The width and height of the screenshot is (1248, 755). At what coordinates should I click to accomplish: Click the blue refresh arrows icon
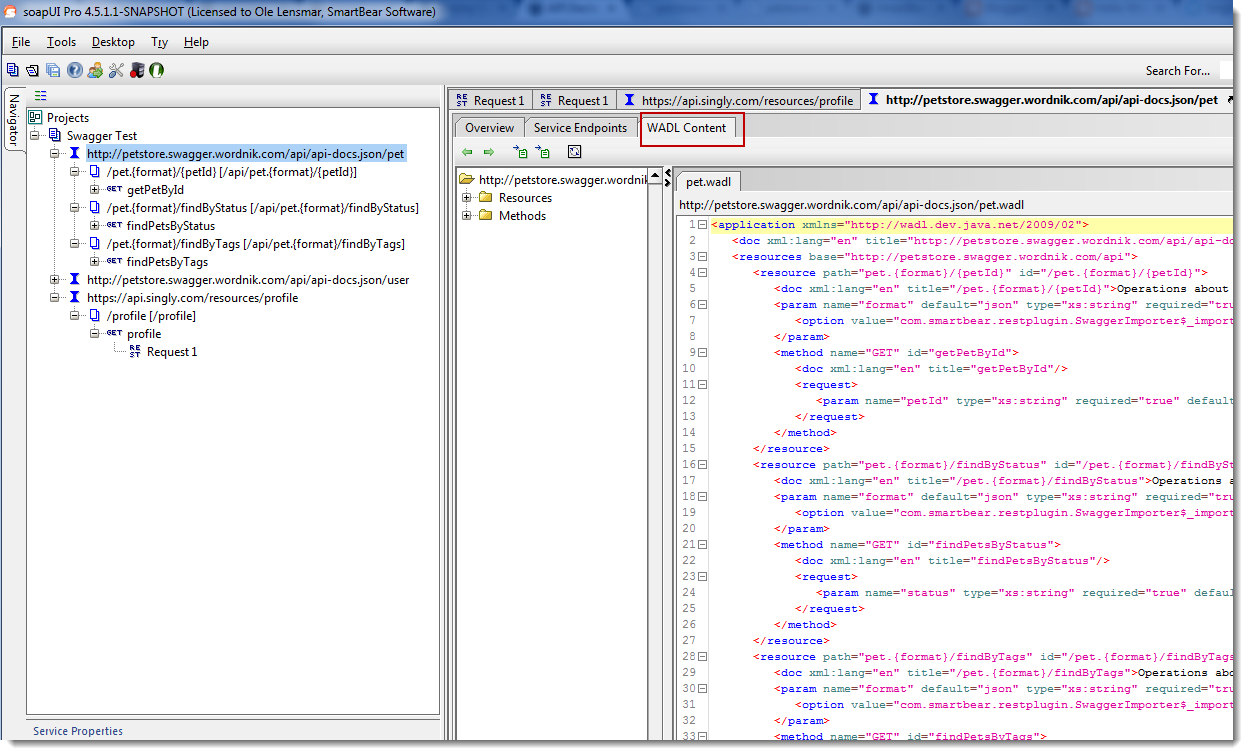[574, 152]
